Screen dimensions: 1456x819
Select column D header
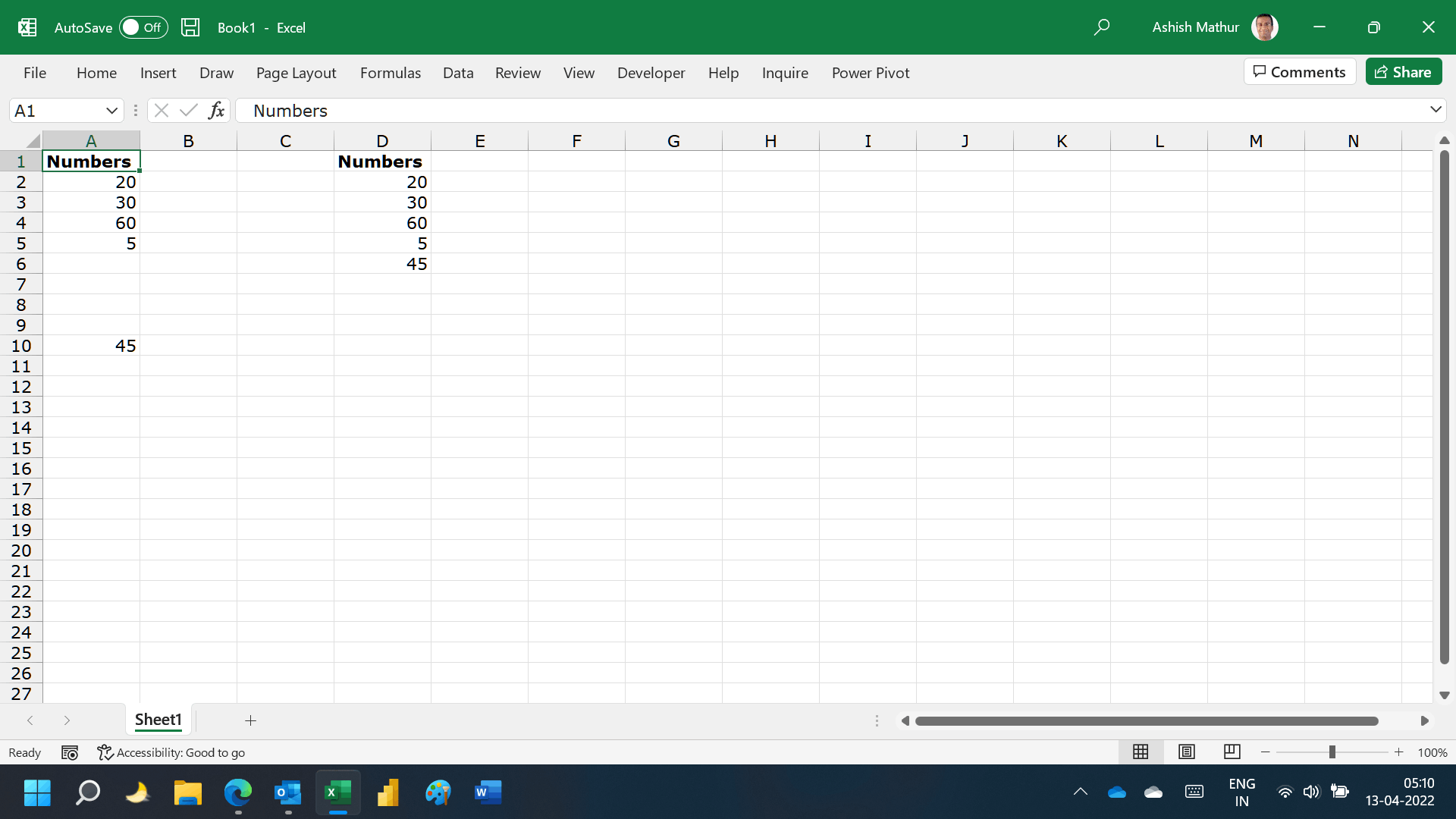(382, 141)
